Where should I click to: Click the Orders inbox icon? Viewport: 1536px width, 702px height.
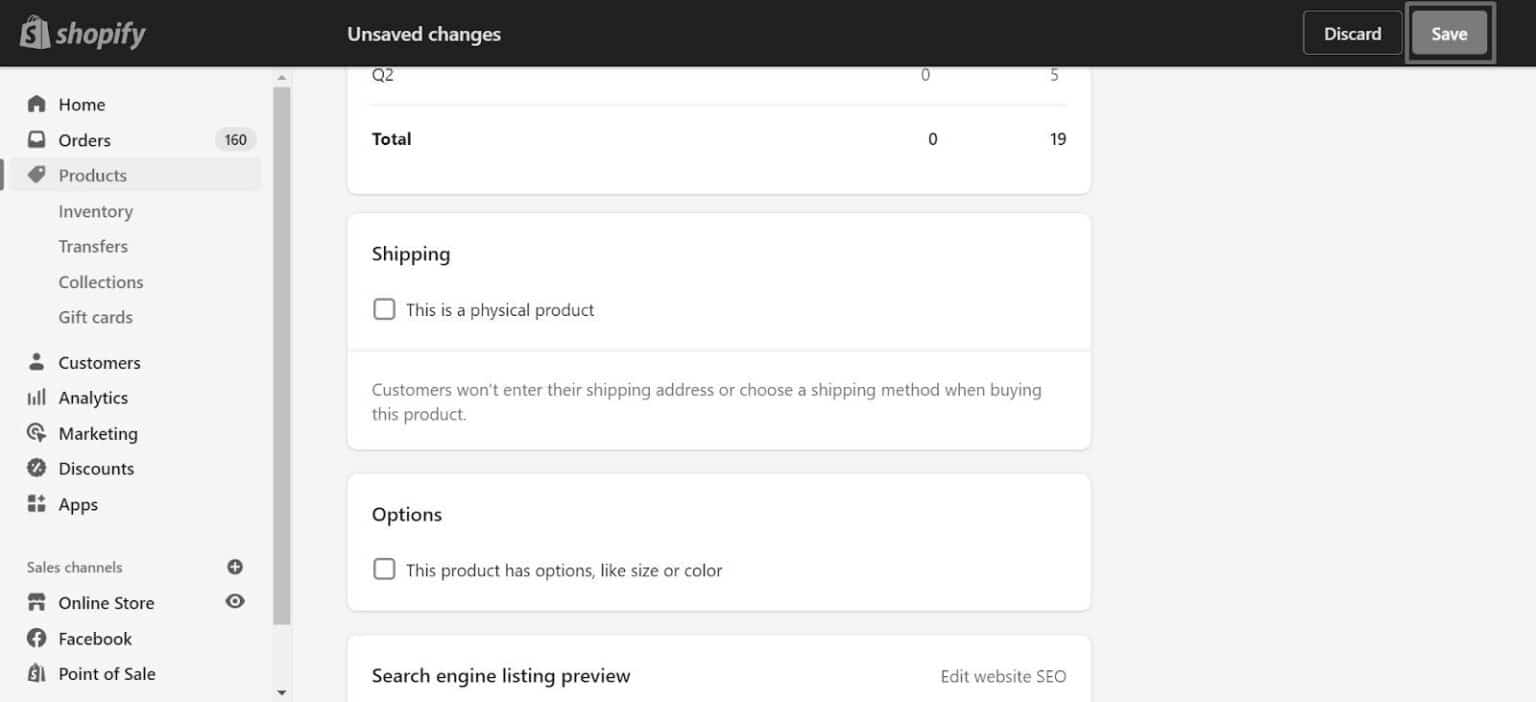tap(37, 140)
